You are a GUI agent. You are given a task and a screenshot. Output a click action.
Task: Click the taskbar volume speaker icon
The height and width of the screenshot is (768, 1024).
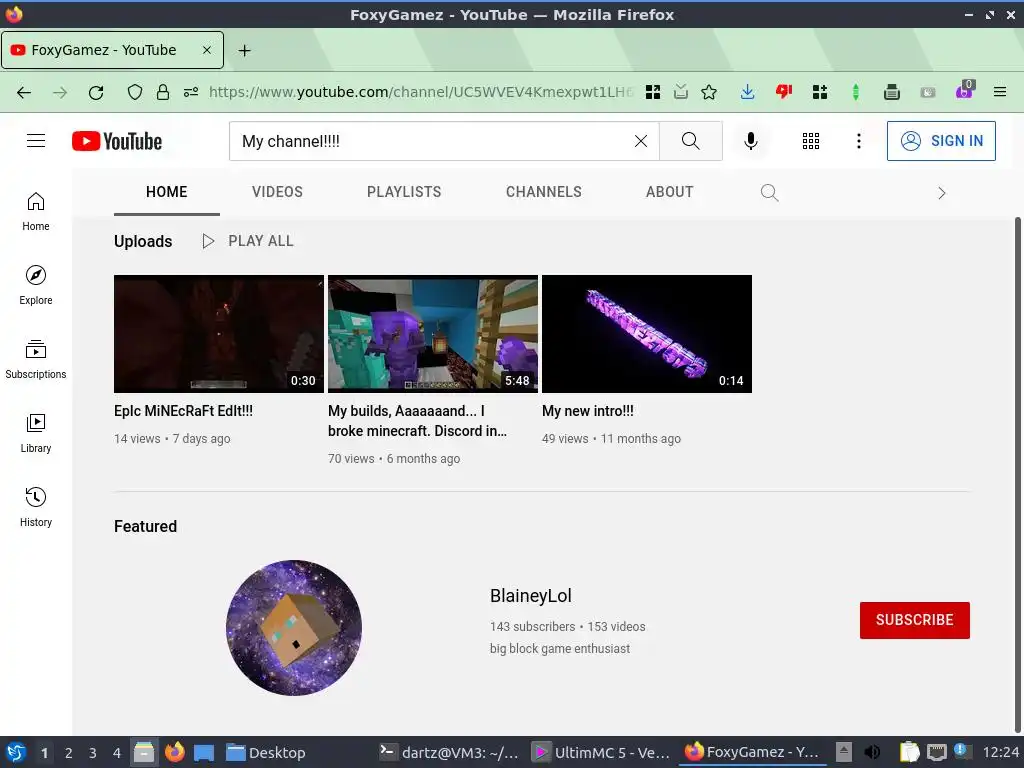872,753
